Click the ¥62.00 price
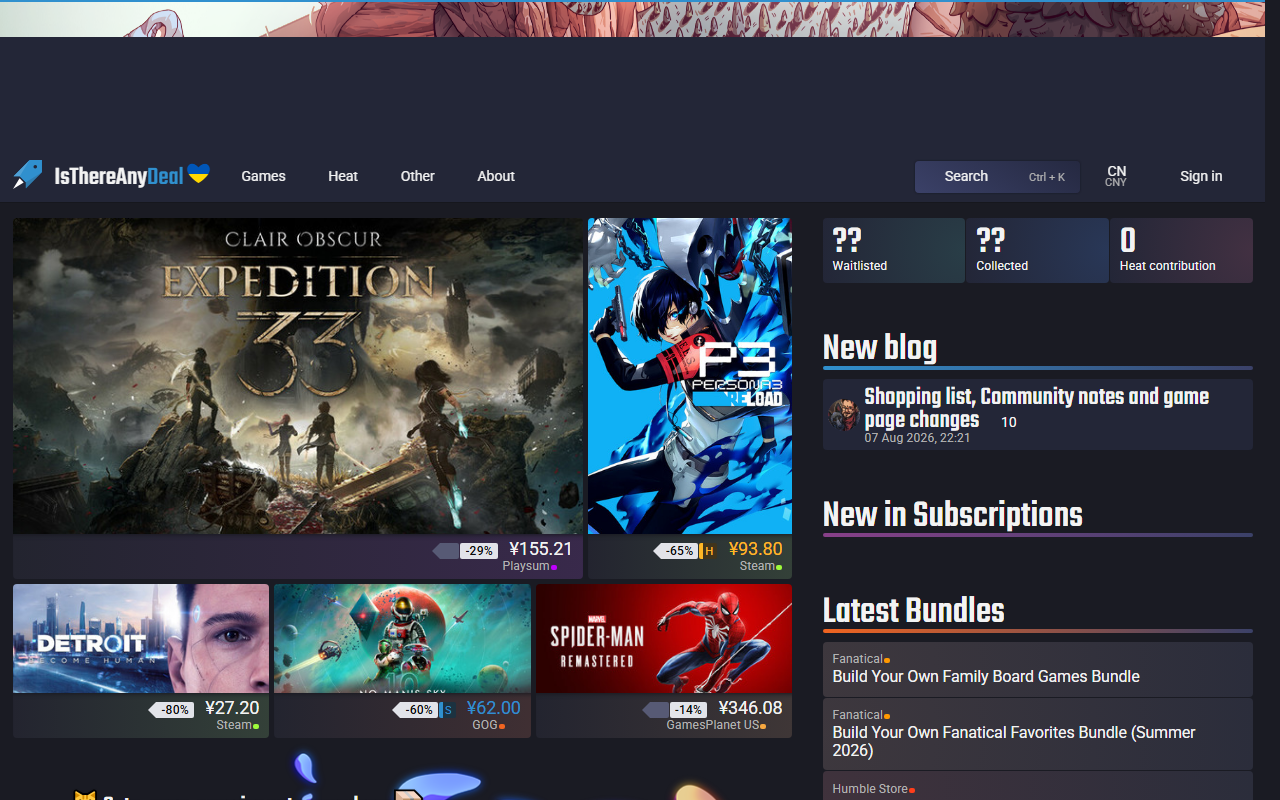The height and width of the screenshot is (800, 1280). point(493,708)
